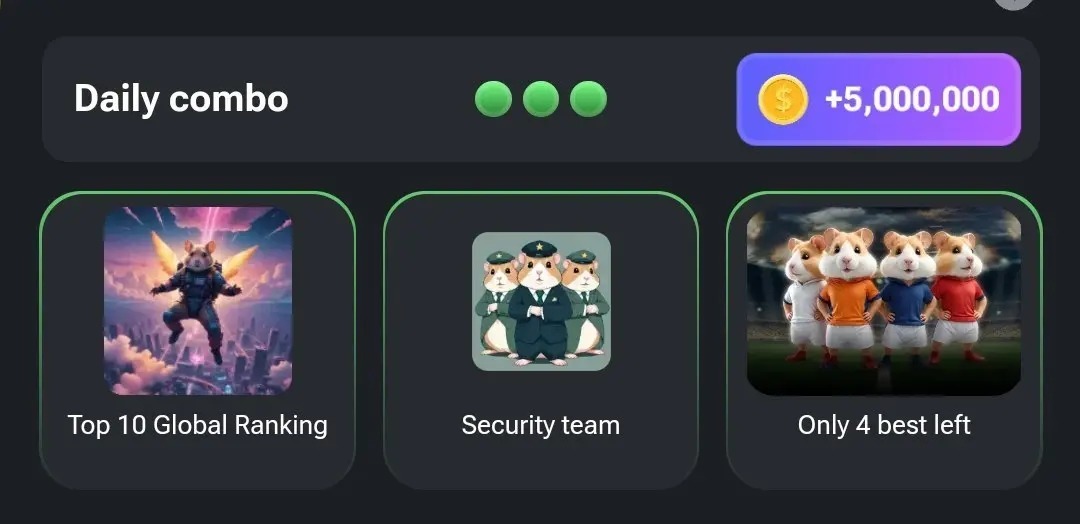Click the partially visible gray circle at top

(x=1014, y=3)
